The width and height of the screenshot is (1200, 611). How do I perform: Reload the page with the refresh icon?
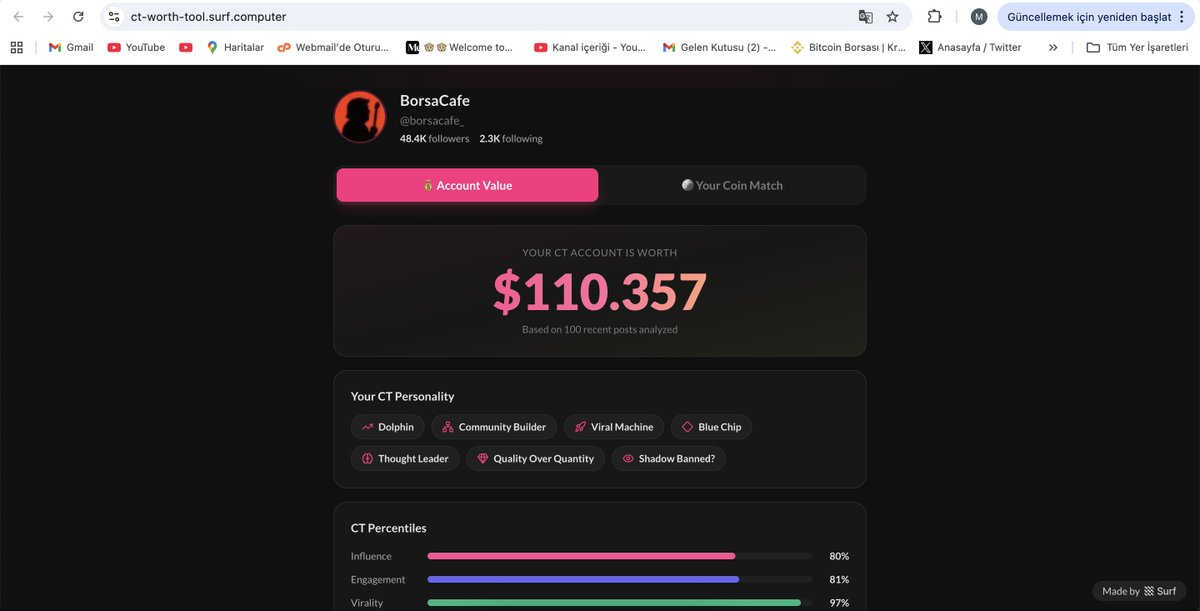tap(78, 17)
